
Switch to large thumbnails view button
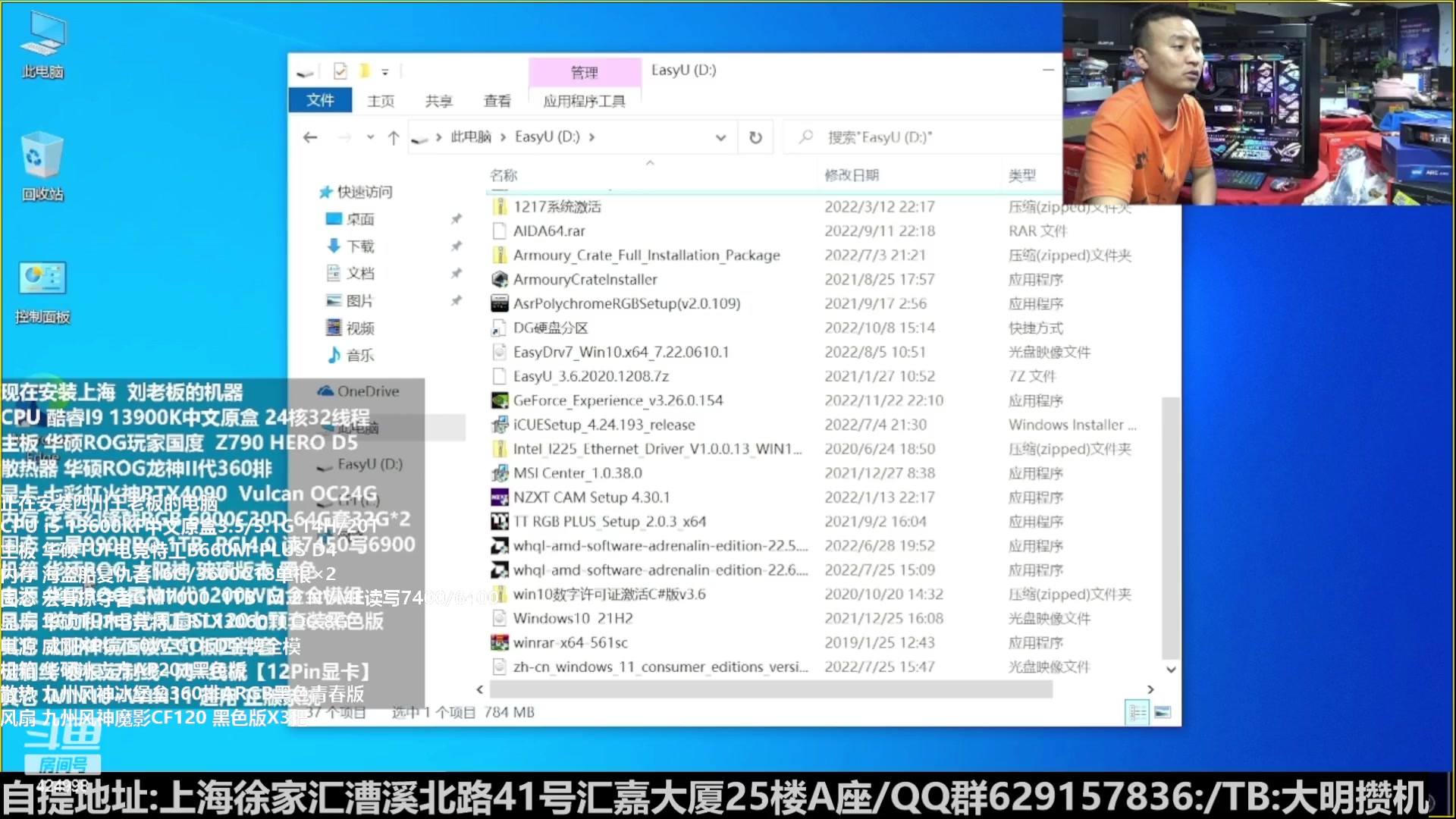[1163, 712]
